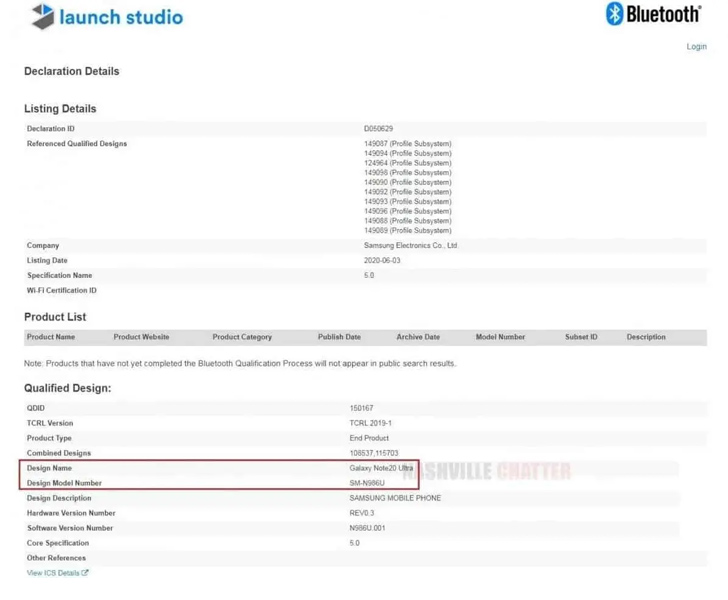Select the model number SM-N986U
The image size is (728, 600).
(367, 483)
